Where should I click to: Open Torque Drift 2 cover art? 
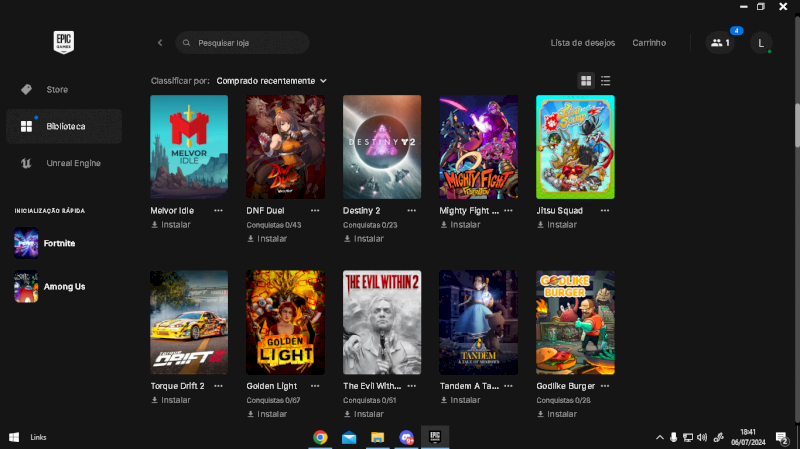(189, 322)
